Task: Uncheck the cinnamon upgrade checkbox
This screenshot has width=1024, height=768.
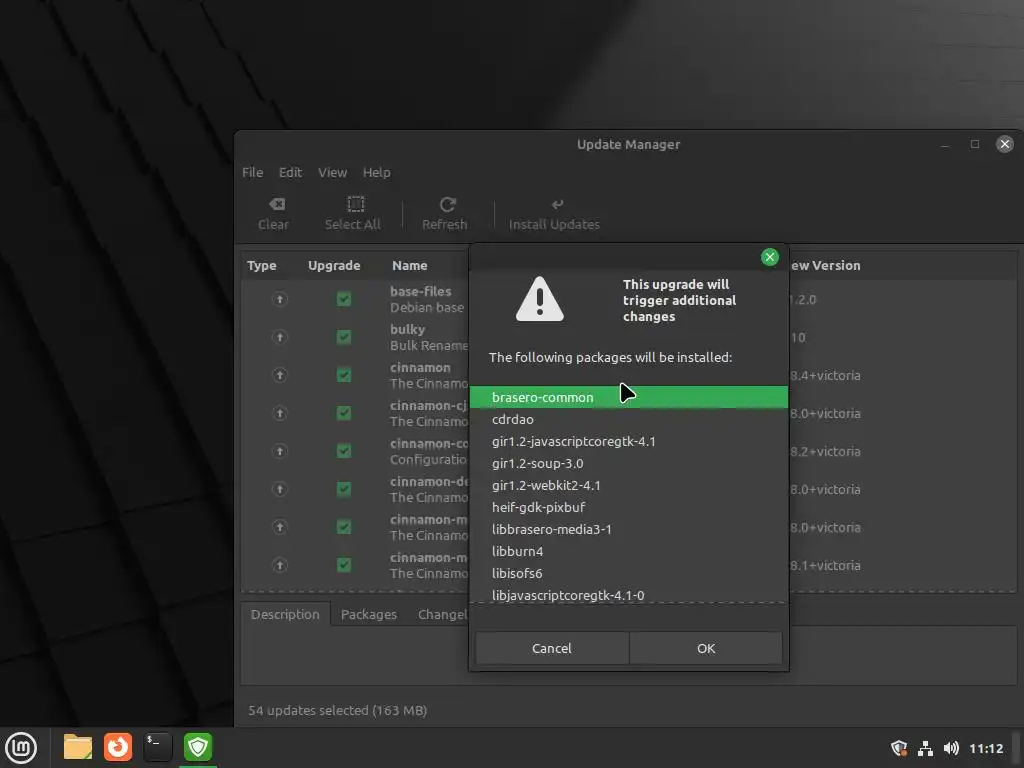Action: [x=344, y=375]
